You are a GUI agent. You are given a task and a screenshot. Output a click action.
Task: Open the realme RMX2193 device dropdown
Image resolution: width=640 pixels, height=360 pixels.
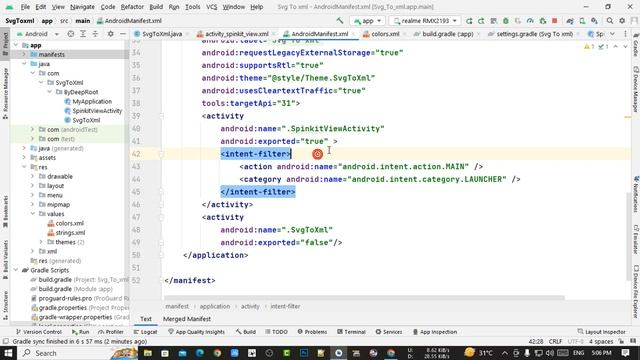[x=425, y=21]
